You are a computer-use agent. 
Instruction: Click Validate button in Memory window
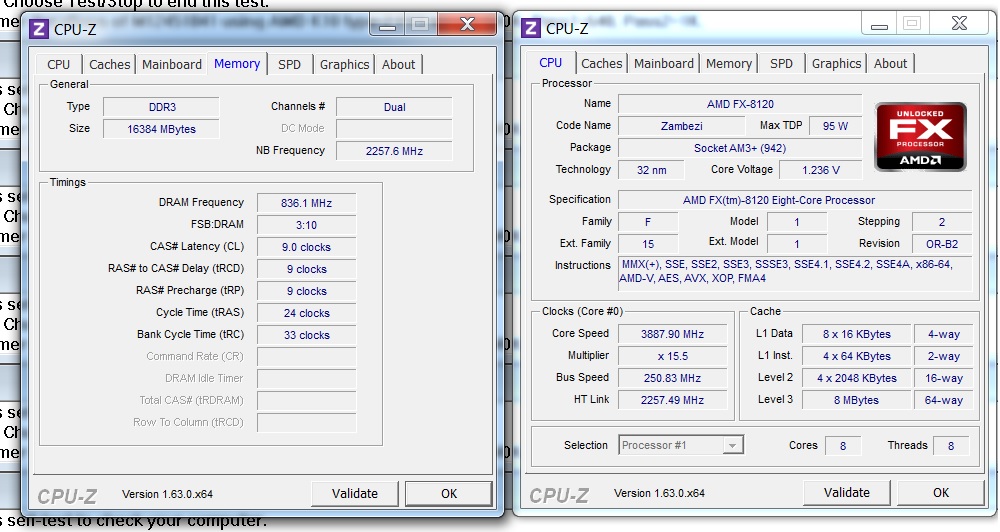click(355, 494)
